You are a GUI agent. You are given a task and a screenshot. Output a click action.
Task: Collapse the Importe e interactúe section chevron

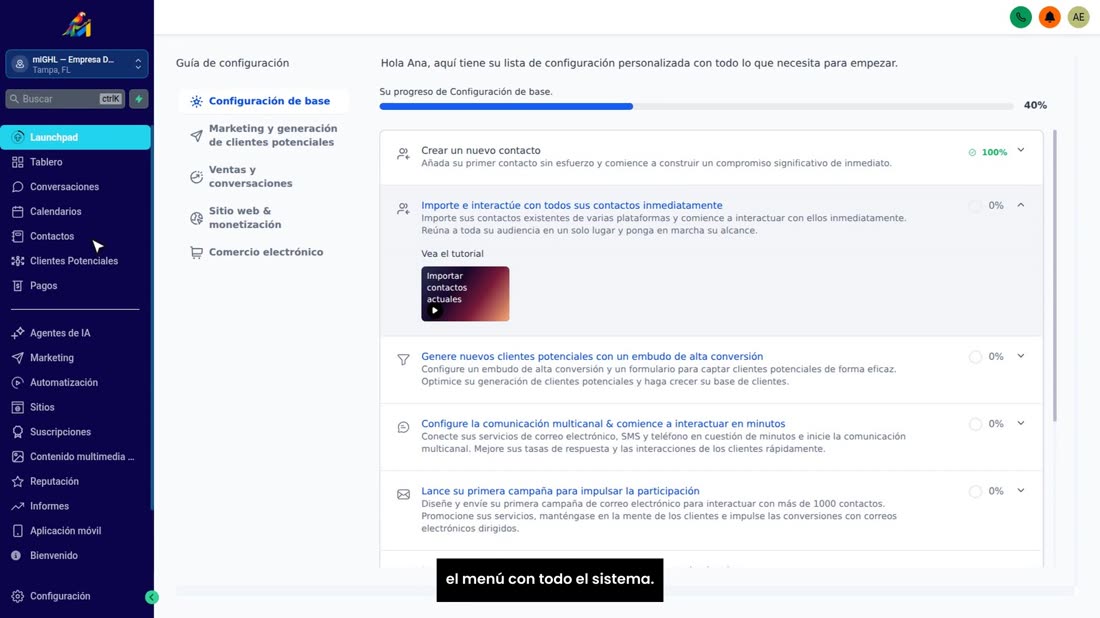coord(1021,205)
